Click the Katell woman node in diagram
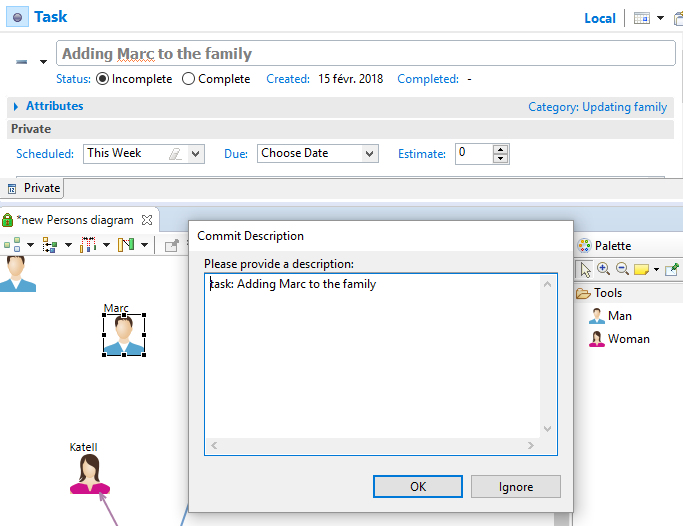 coord(89,474)
